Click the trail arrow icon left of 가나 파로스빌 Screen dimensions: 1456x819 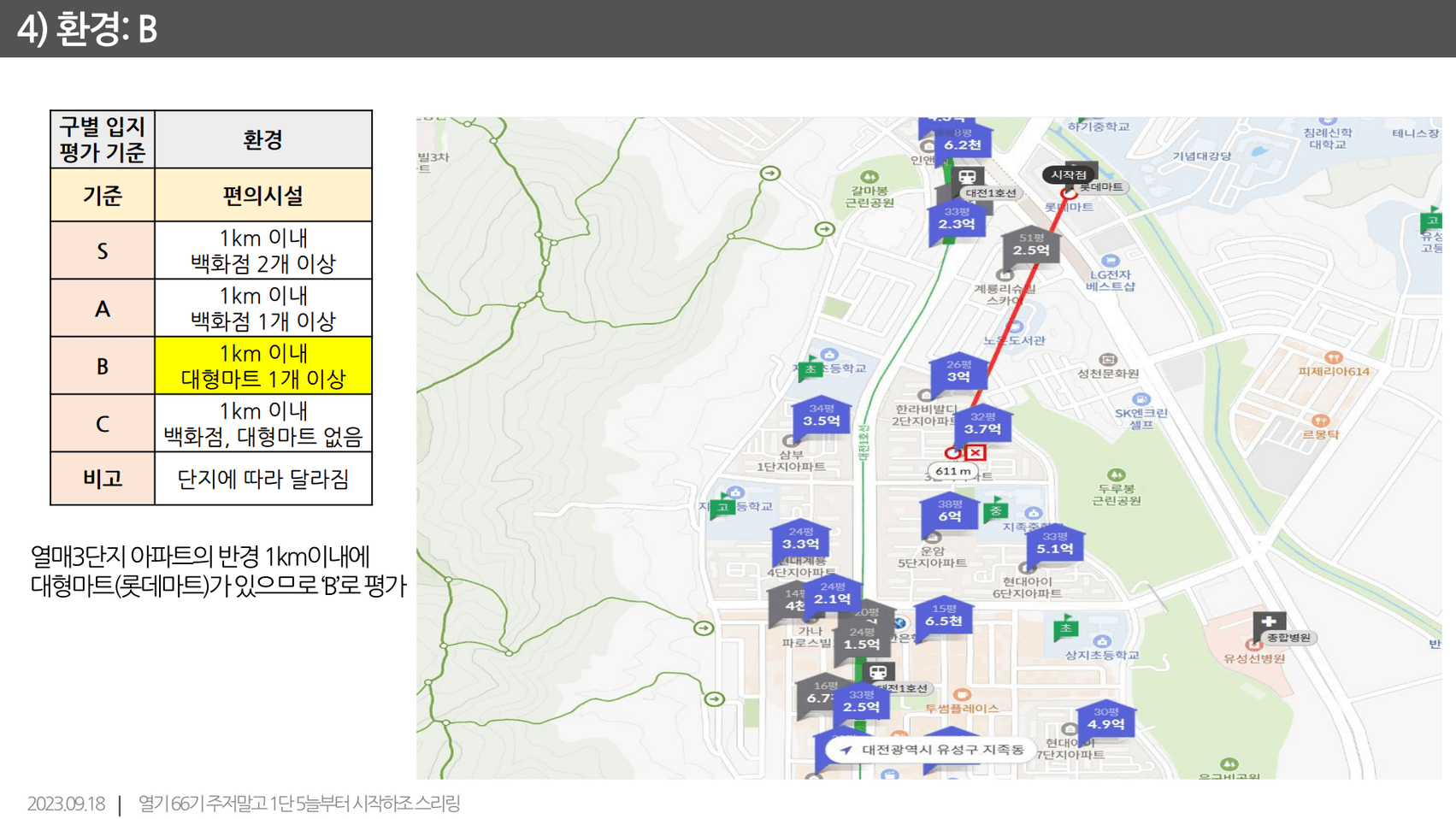(x=703, y=628)
